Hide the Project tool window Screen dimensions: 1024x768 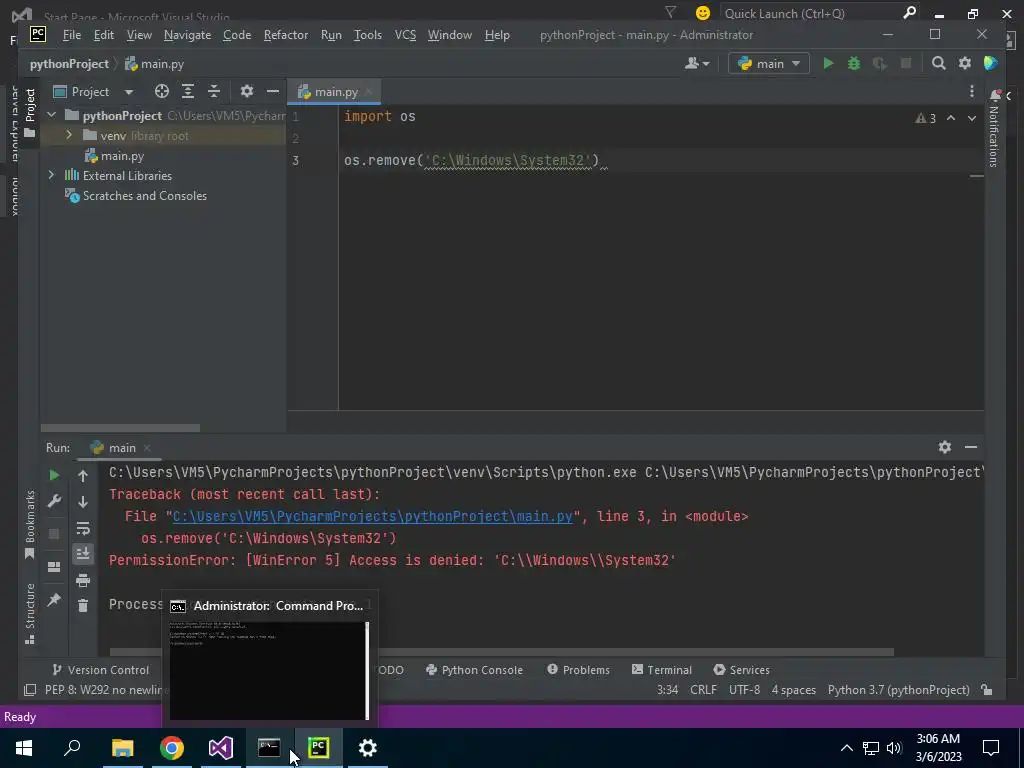(x=272, y=91)
